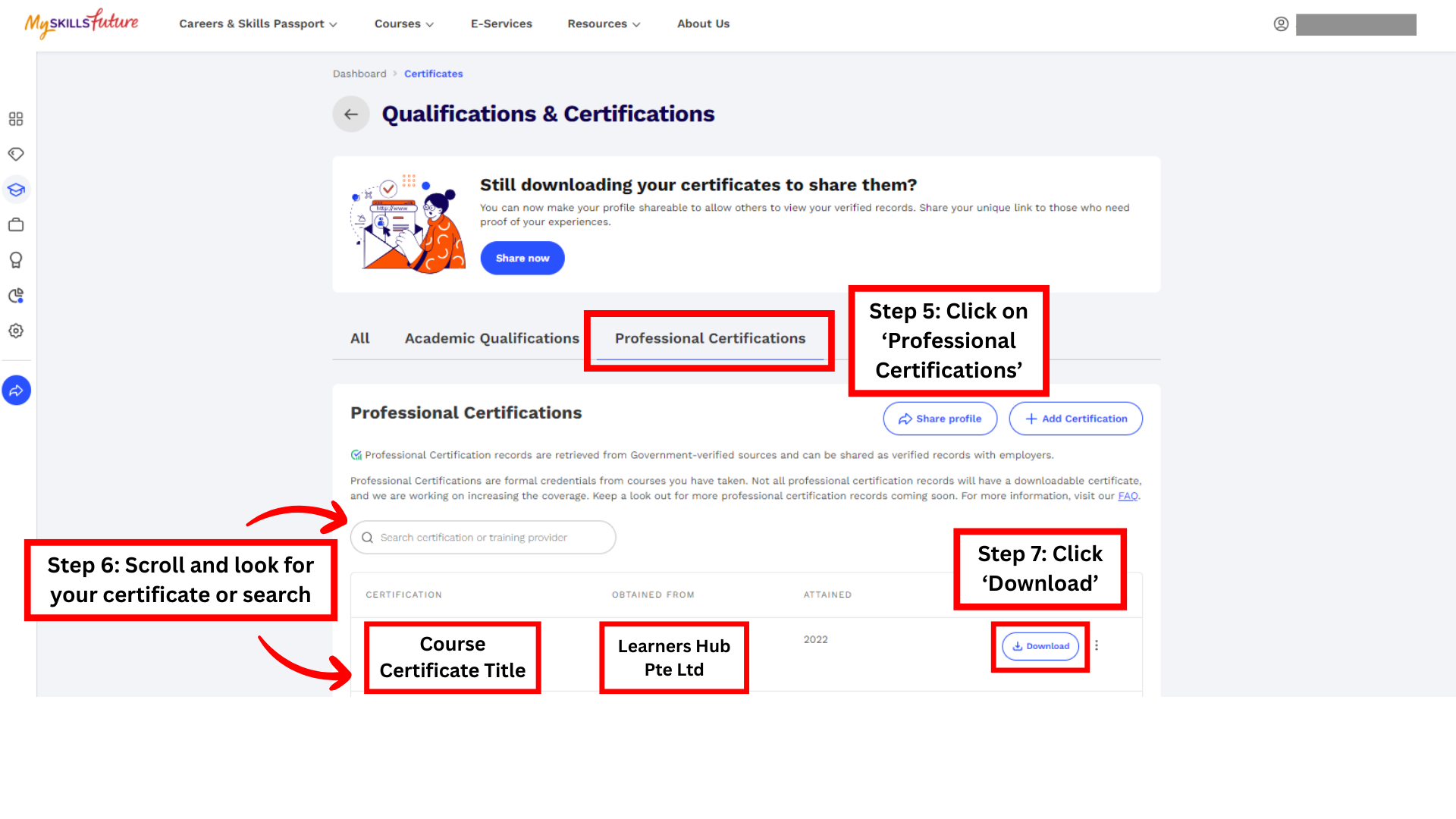Viewport: 1456px width, 819px height.
Task: Open the three-dot menu next to Download
Action: tap(1097, 645)
